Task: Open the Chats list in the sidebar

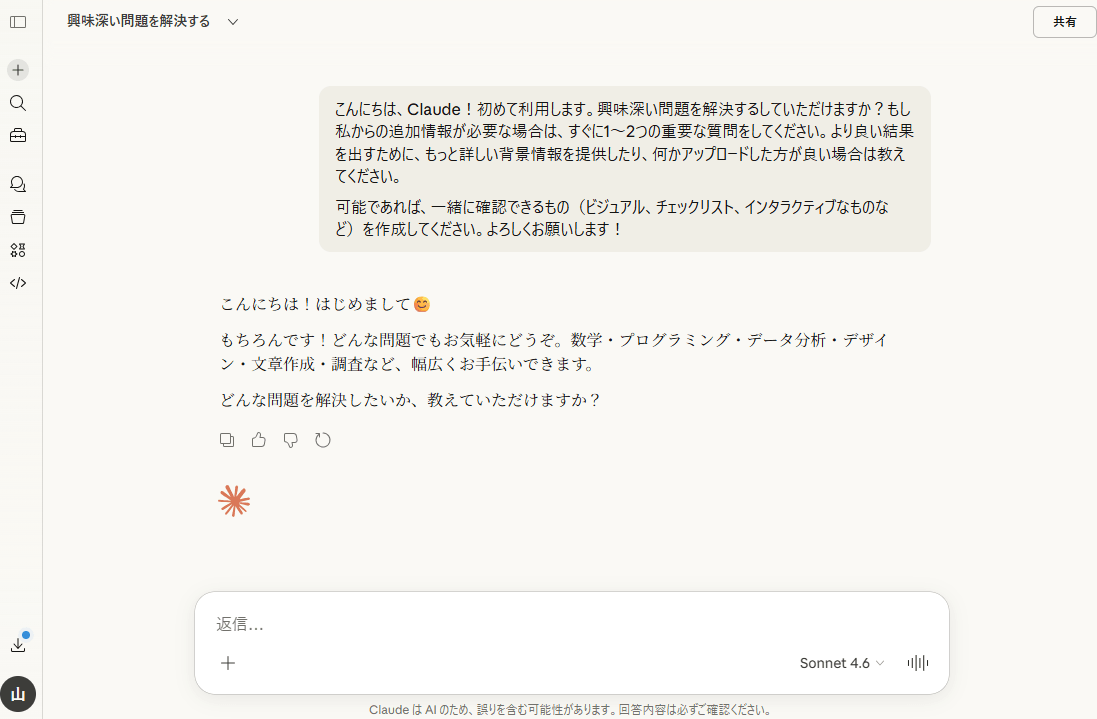Action: (x=17, y=183)
